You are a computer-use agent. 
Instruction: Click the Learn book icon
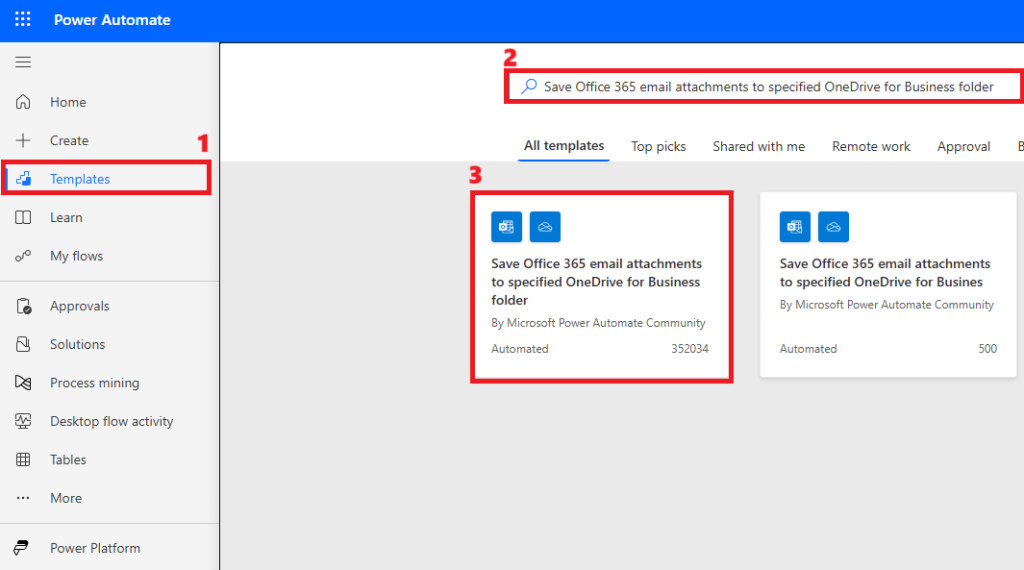23,218
